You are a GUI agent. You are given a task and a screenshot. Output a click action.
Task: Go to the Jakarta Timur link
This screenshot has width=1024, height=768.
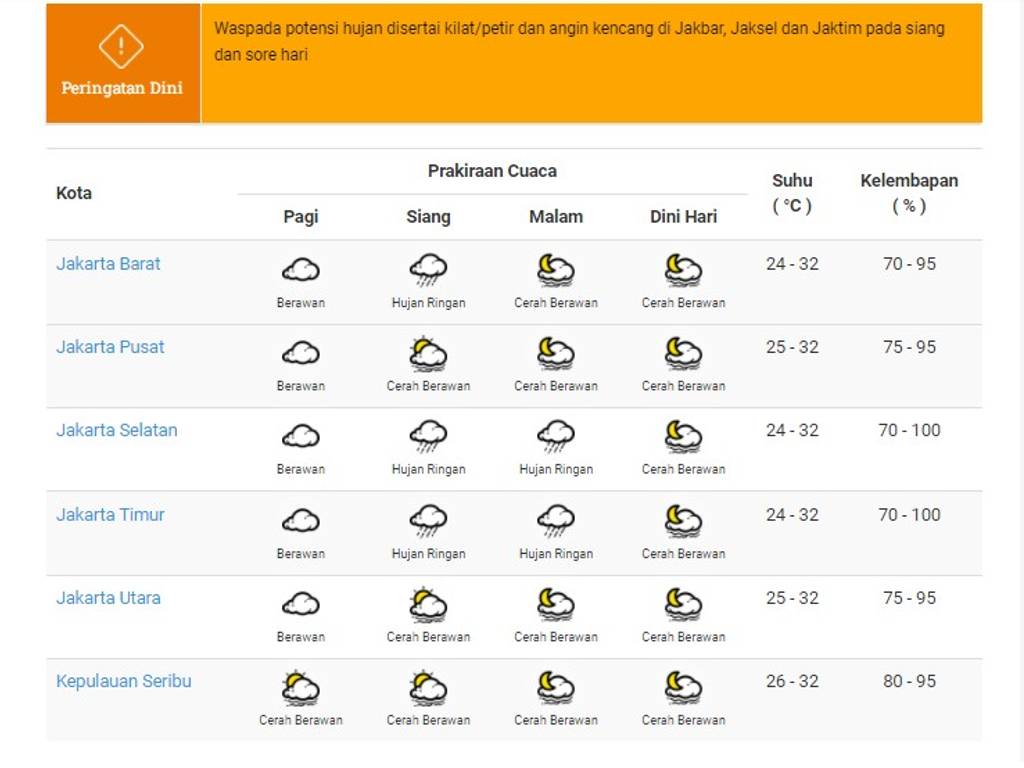tap(110, 515)
